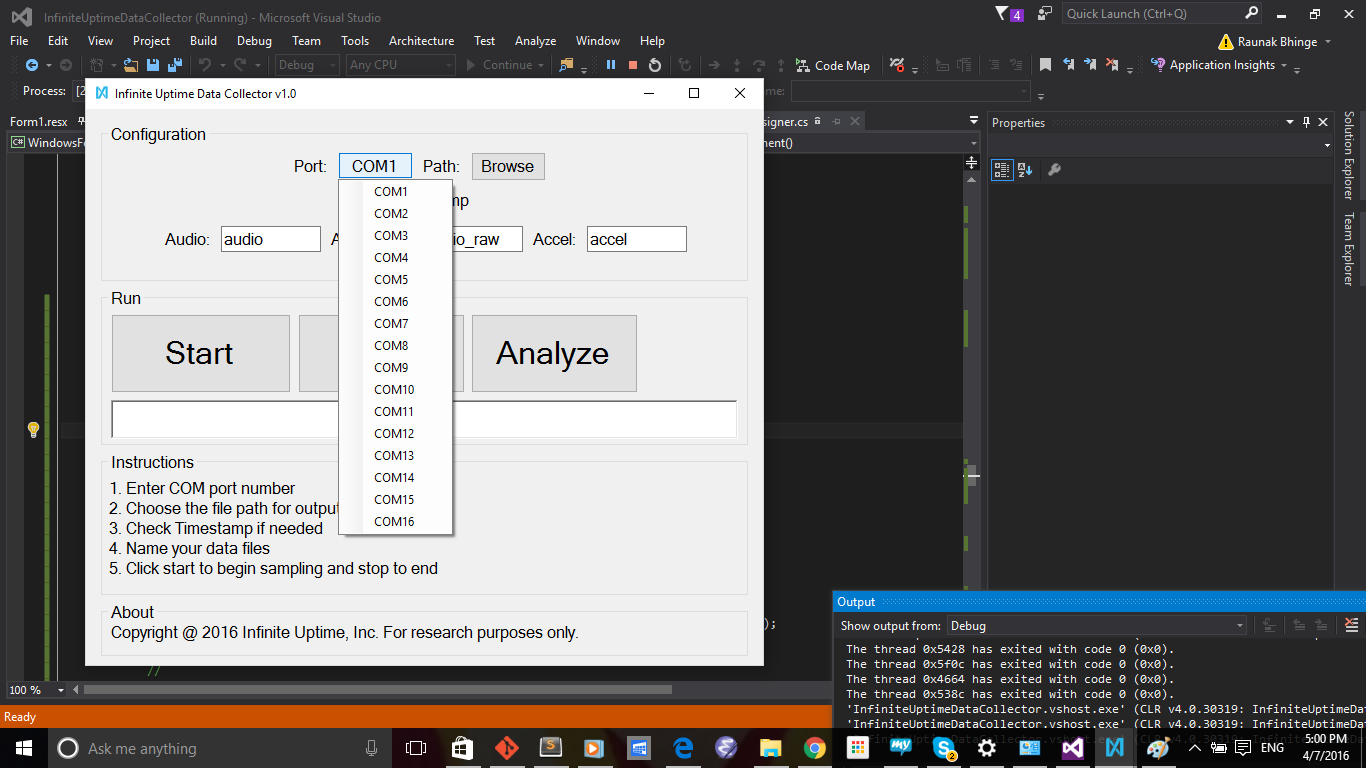Click the yellow lightbulb in editor margin
This screenshot has width=1366, height=768.
pyautogui.click(x=33, y=429)
